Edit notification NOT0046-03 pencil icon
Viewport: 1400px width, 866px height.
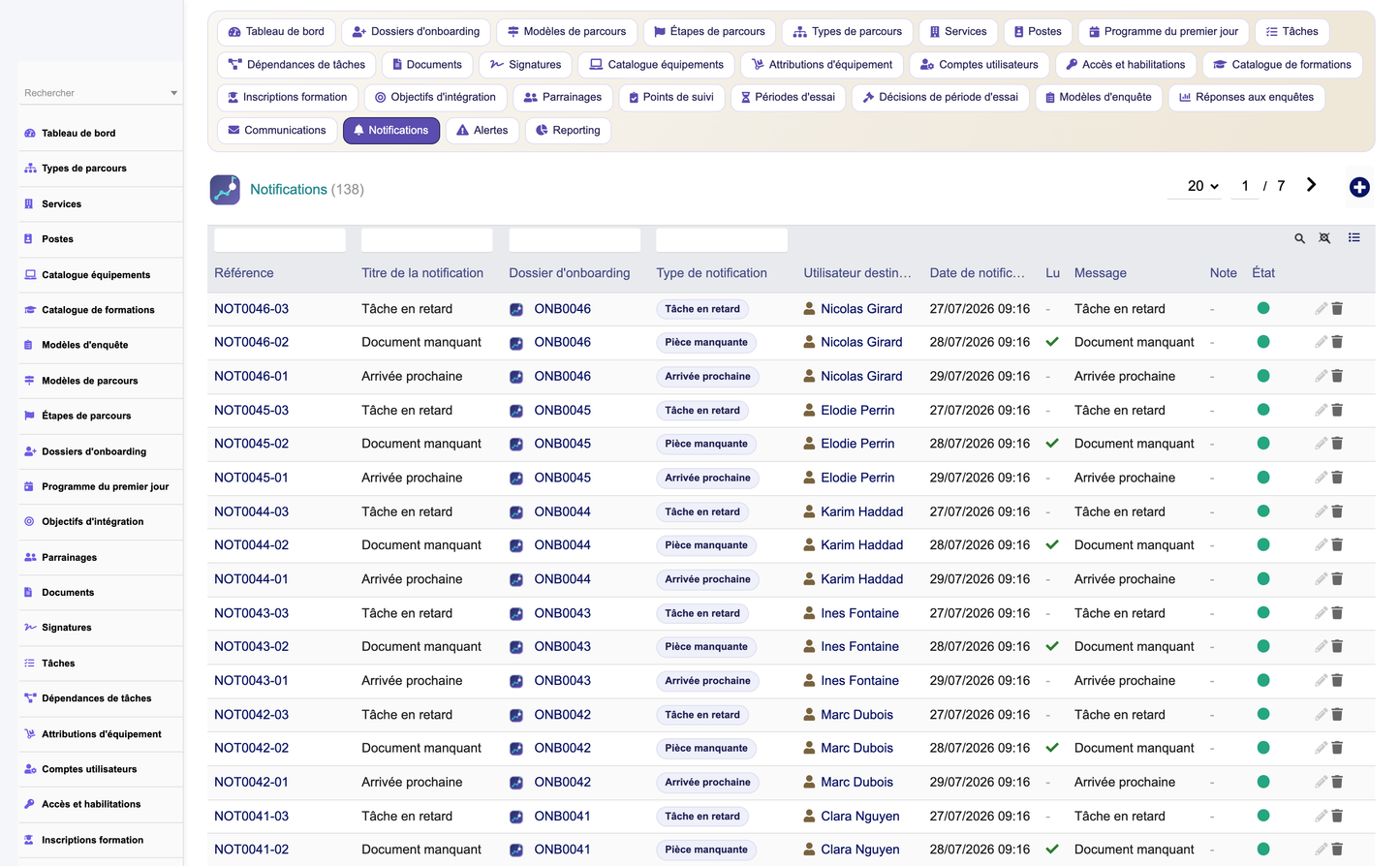[1321, 309]
